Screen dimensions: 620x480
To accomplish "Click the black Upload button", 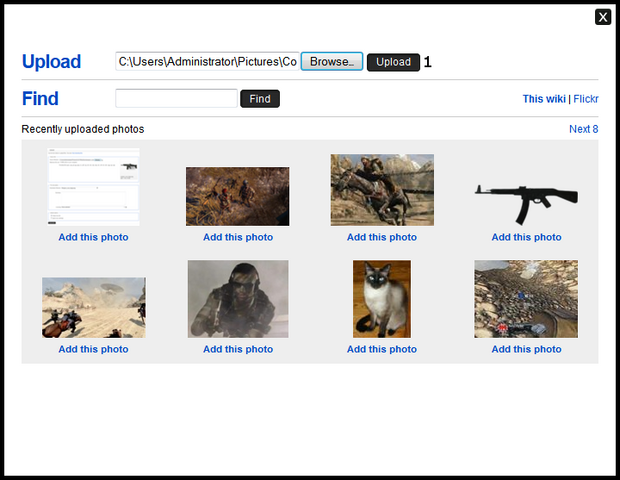I will (x=393, y=62).
